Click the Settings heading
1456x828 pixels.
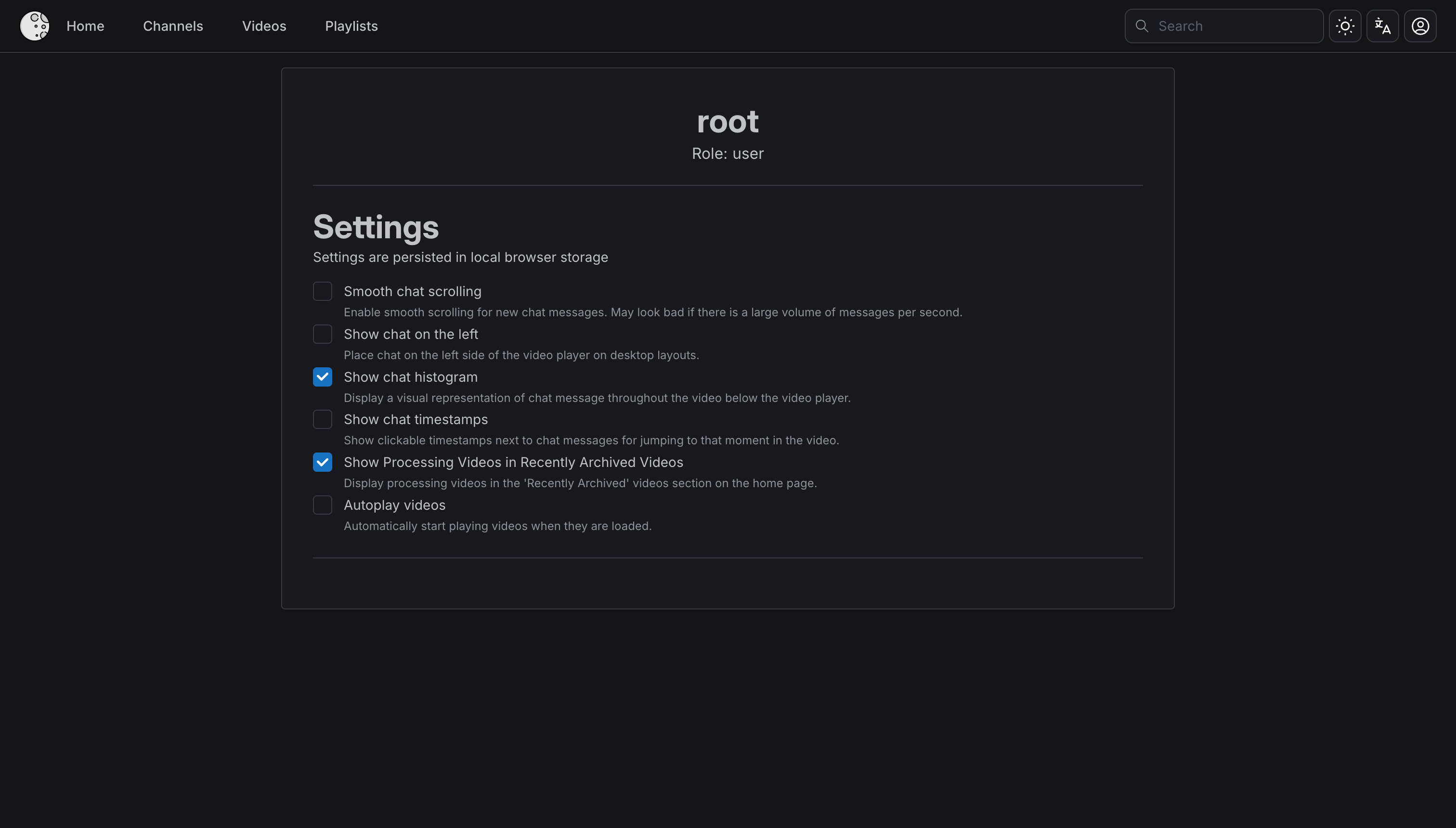coord(376,227)
